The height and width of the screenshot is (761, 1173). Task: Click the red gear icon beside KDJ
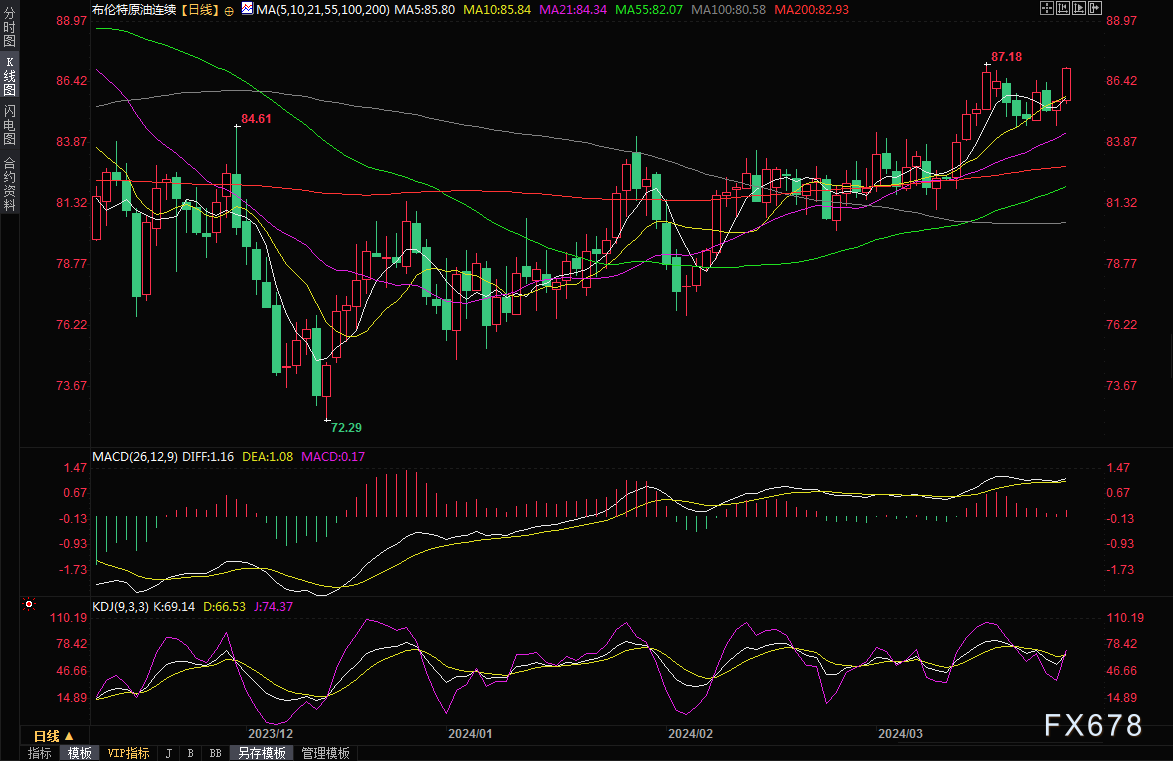(28, 605)
